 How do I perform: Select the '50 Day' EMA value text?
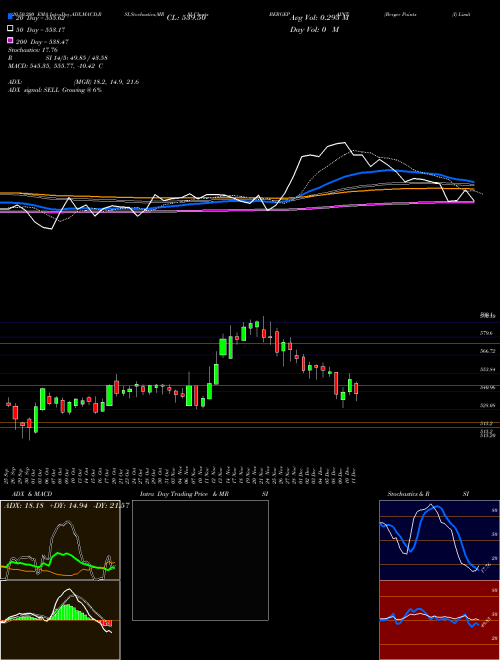[41, 29]
